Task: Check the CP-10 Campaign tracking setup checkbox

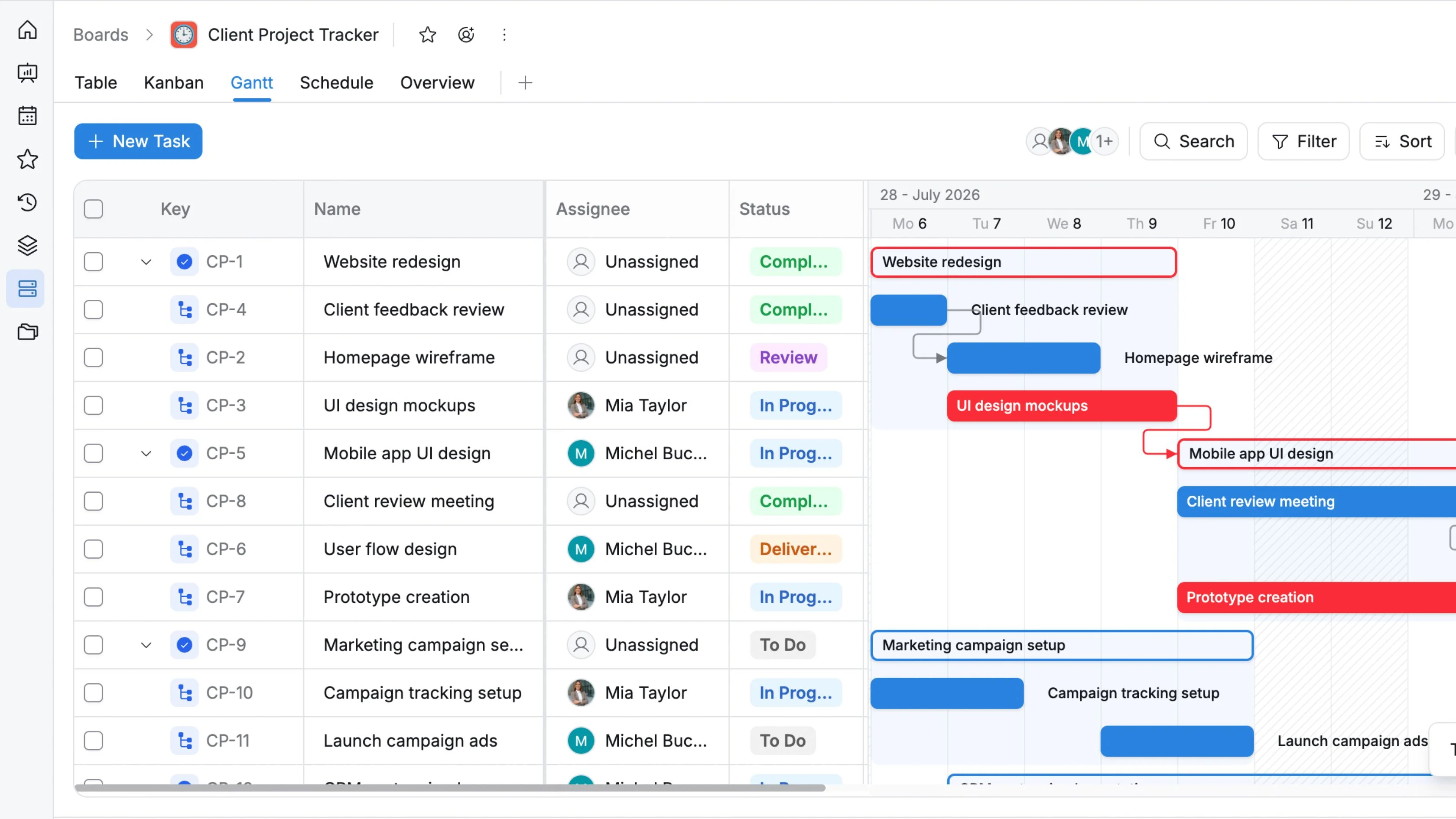Action: [93, 693]
